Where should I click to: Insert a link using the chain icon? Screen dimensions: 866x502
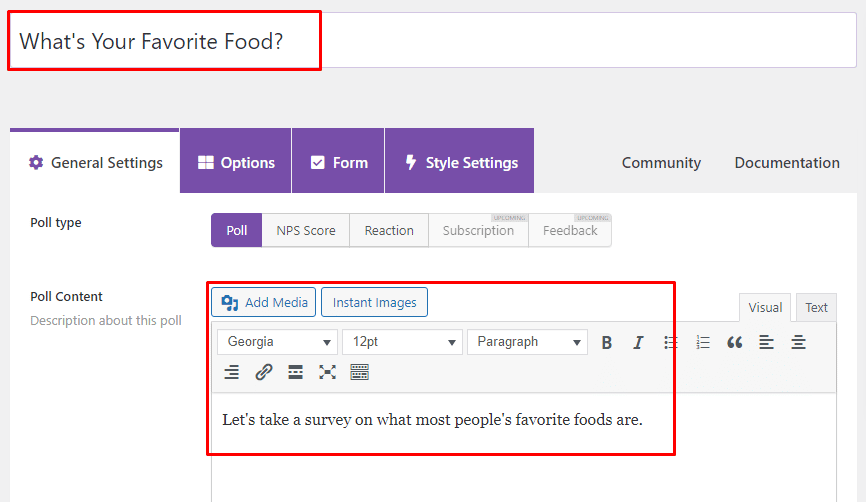264,372
